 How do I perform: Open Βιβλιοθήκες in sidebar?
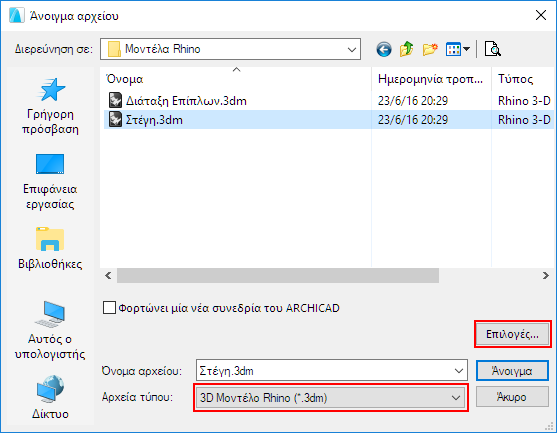[50, 248]
